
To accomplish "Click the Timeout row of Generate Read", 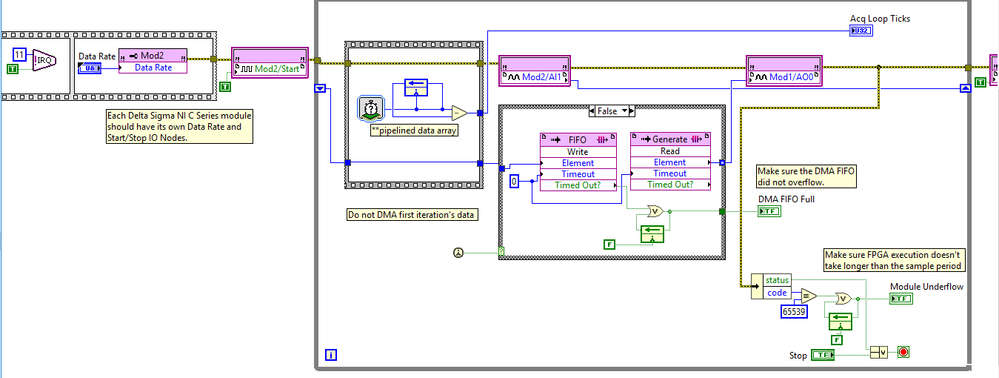I will pos(670,173).
